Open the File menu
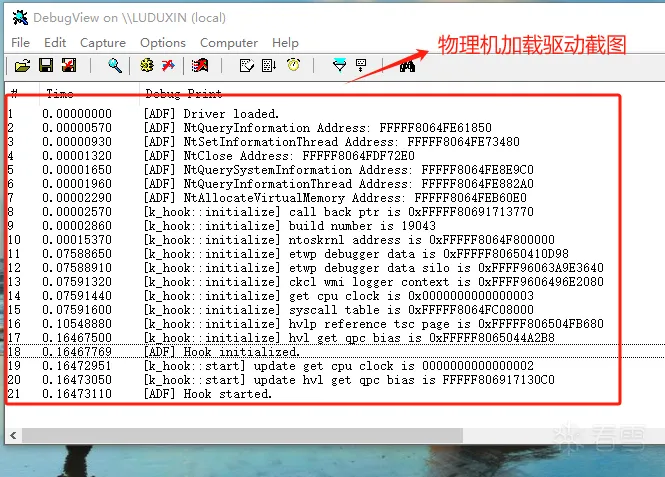Screen dimensions: 665x477 point(20,43)
